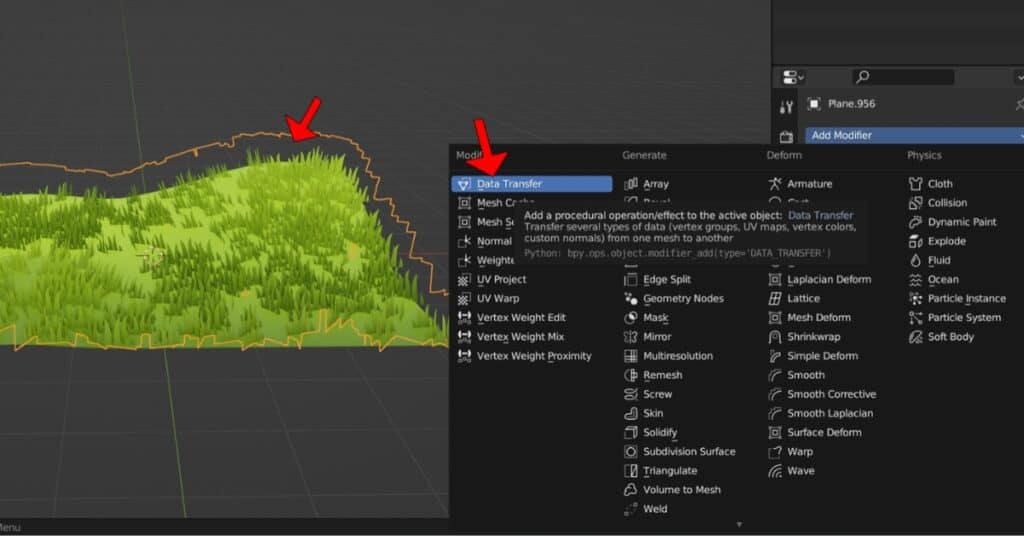
Task: Click the Volume to Mesh icon
Action: tap(631, 490)
